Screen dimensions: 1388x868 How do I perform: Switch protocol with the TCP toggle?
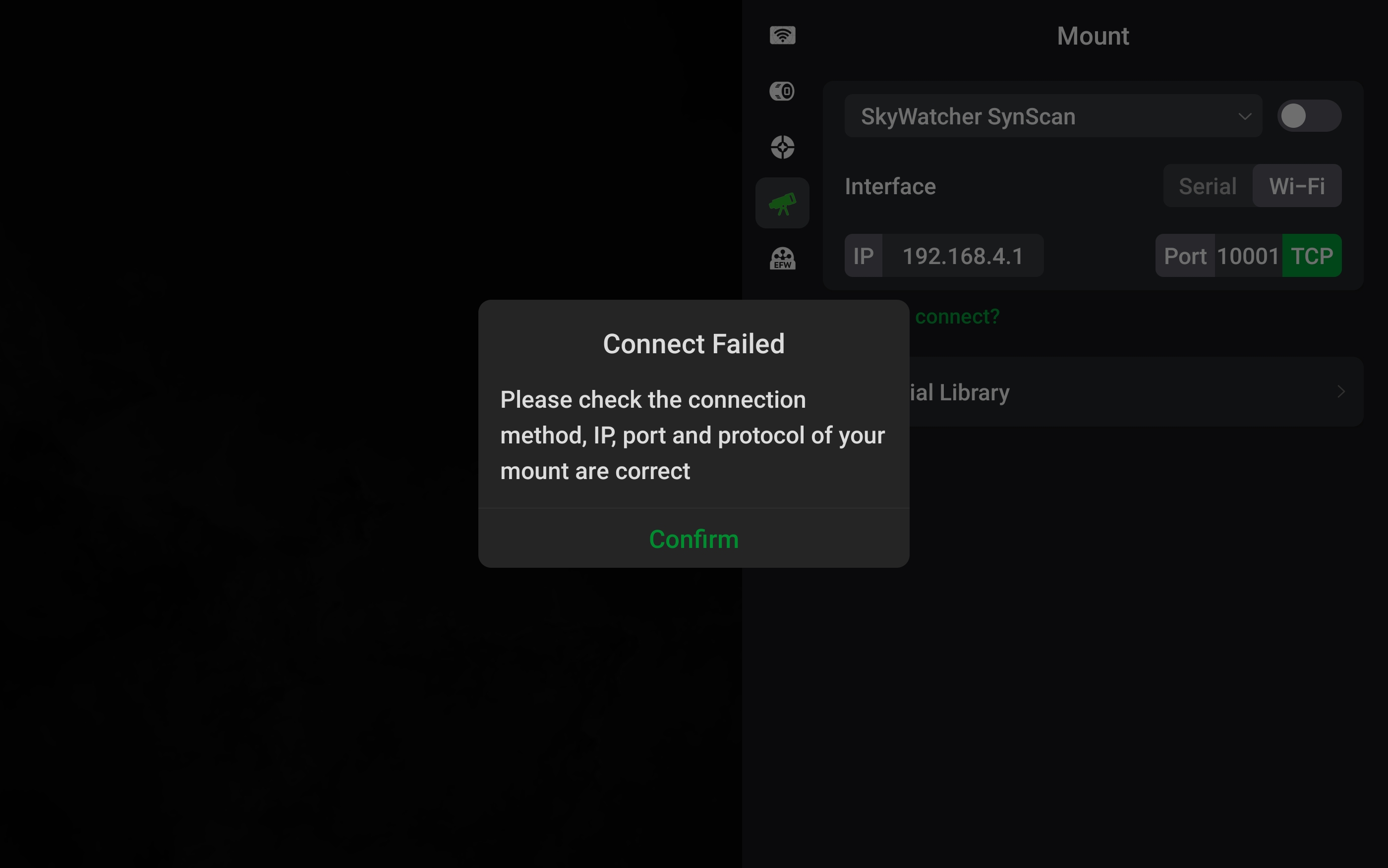coord(1312,256)
